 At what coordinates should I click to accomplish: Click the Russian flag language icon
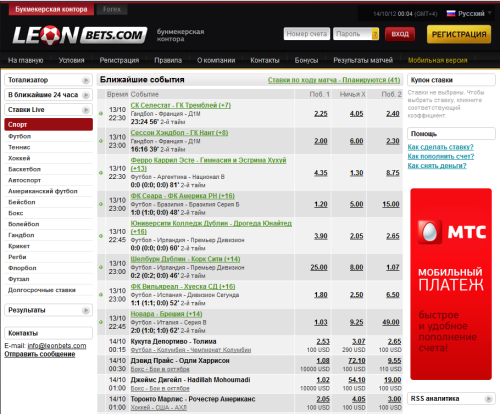[451, 13]
